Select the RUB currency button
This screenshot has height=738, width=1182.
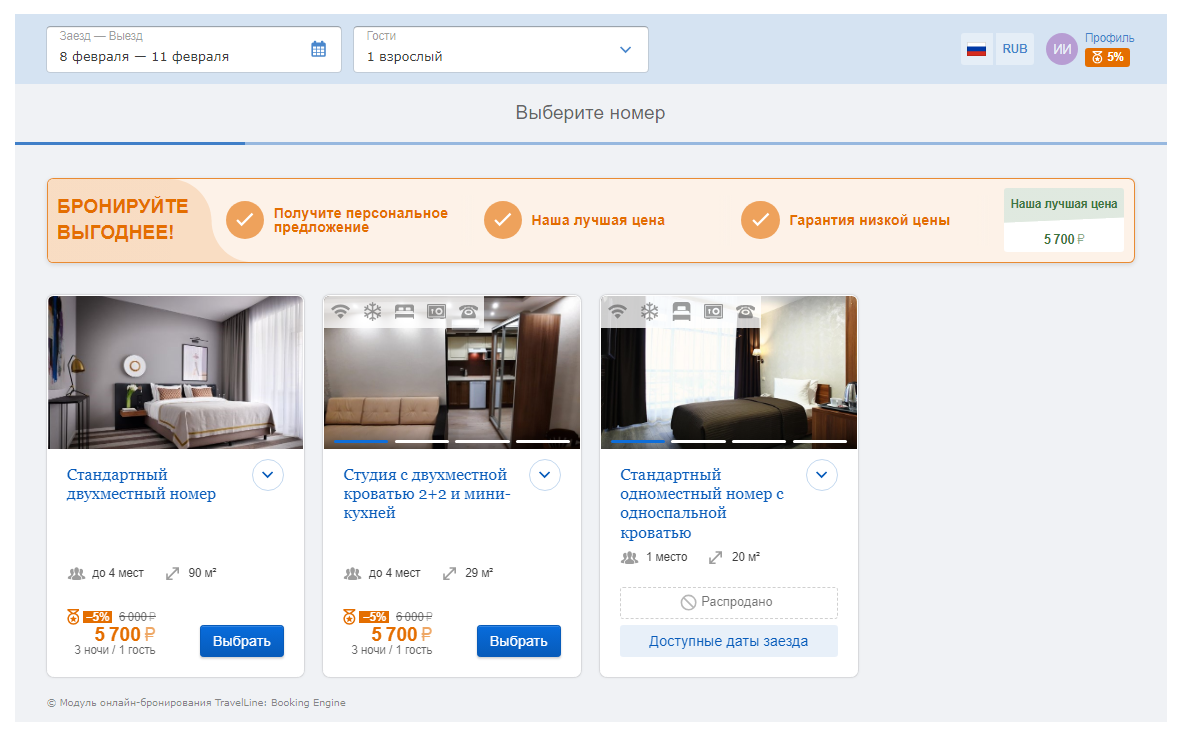coord(1015,49)
